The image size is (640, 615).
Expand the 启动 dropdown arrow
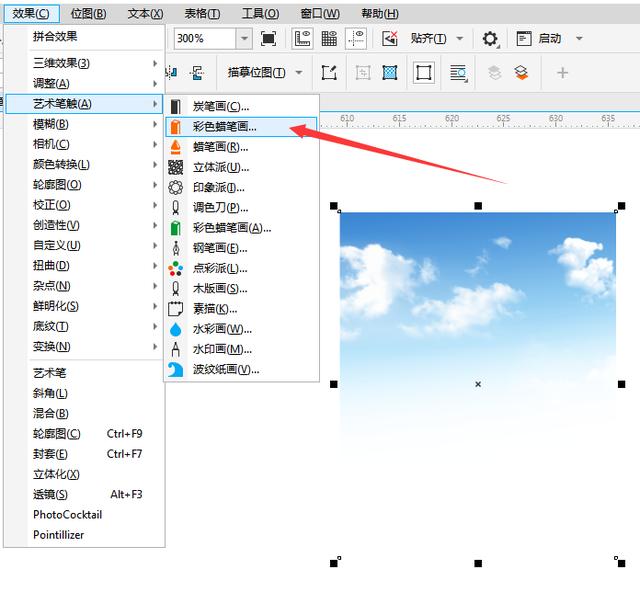[x=579, y=39]
